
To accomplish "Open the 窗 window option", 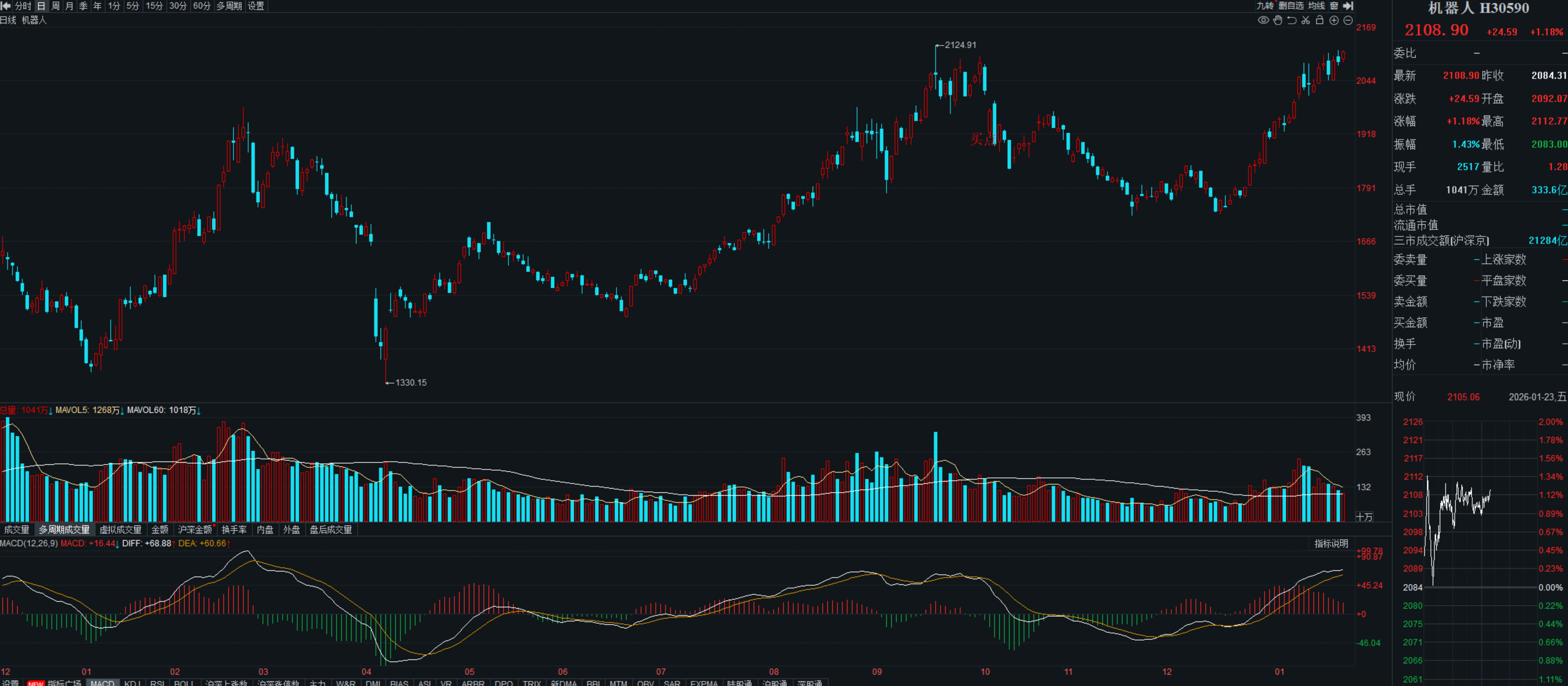I will pyautogui.click(x=1334, y=6).
